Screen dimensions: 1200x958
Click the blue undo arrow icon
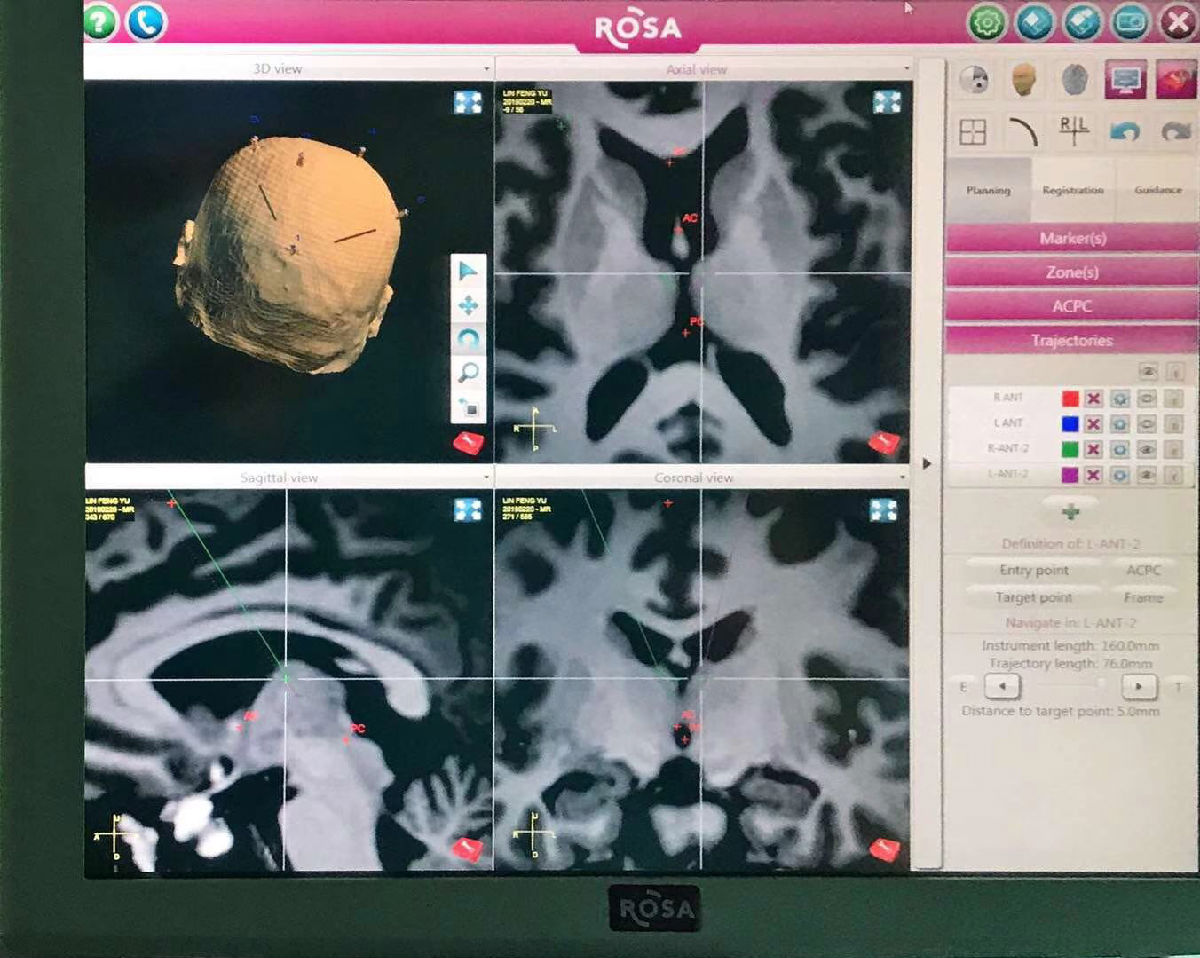1125,132
